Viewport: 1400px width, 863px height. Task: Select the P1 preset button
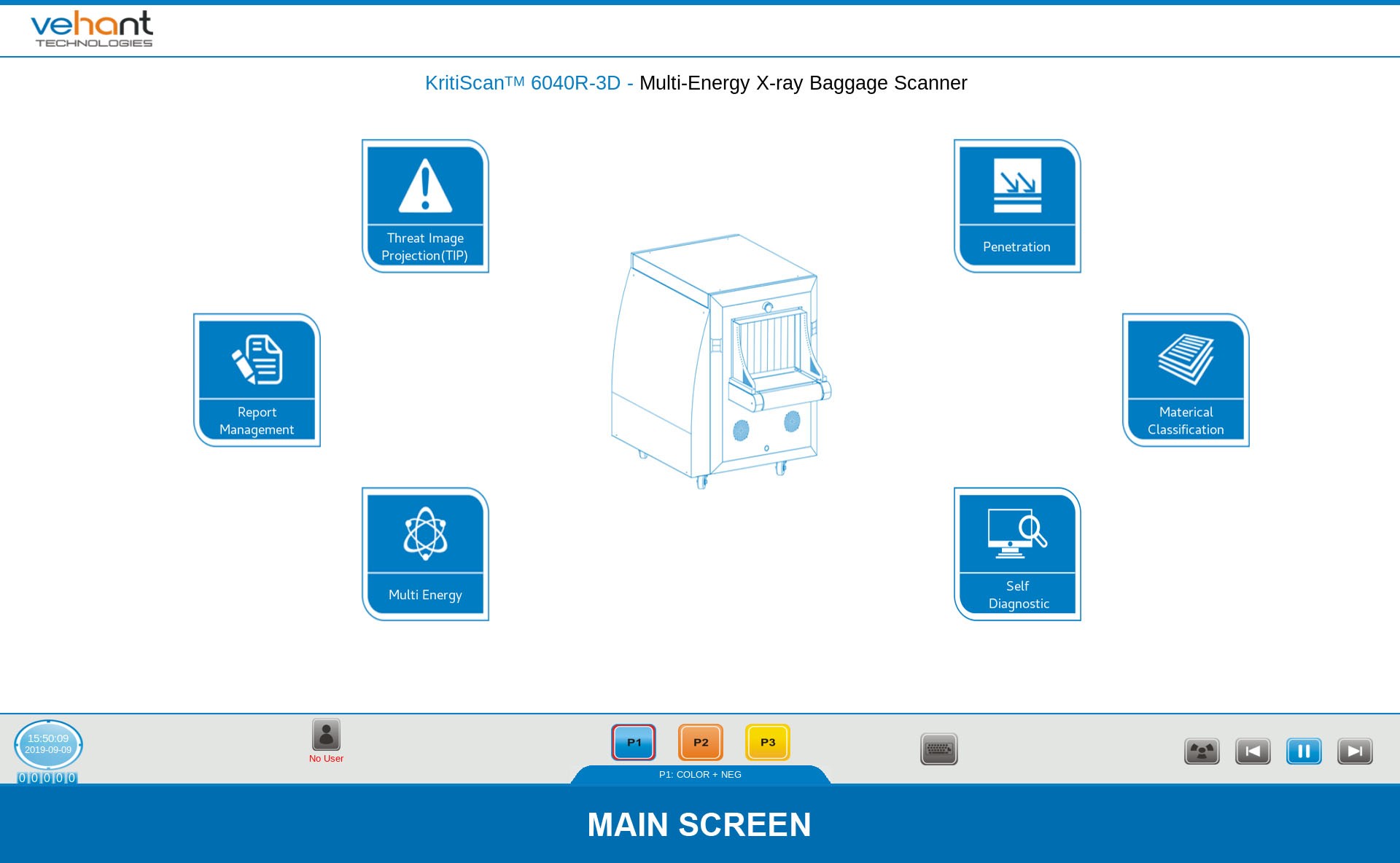click(634, 742)
